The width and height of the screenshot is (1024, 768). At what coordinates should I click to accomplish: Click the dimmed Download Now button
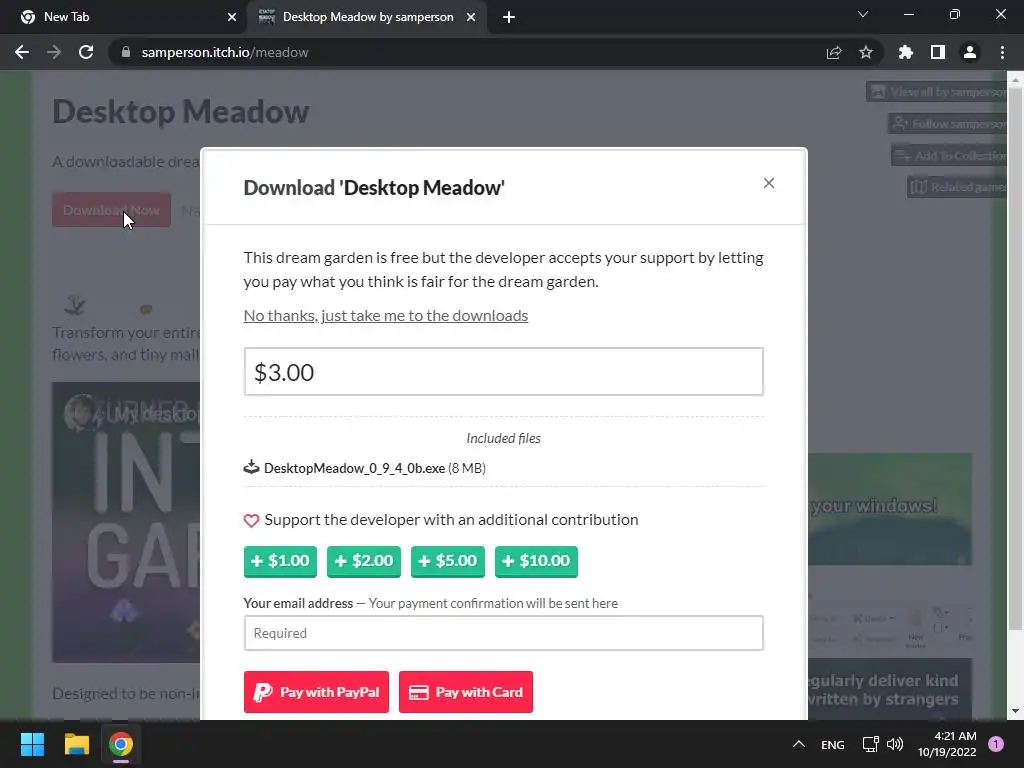tap(112, 210)
